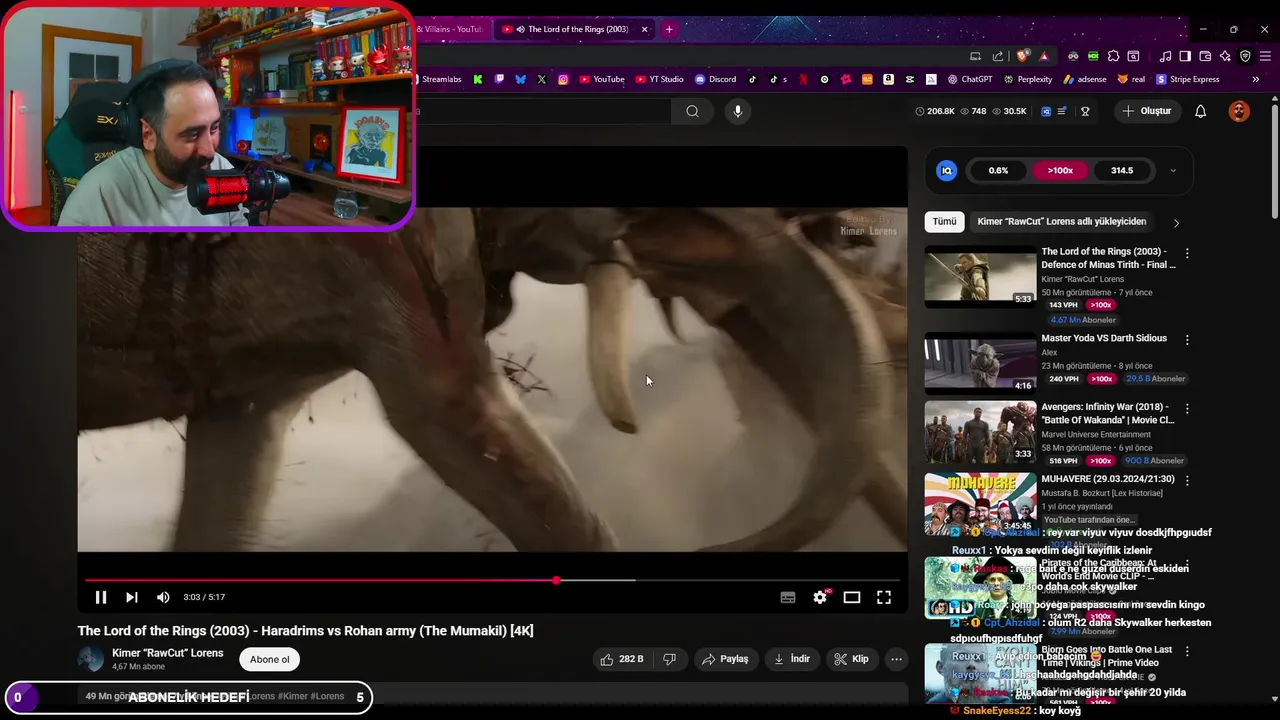Open video player settings gear
Viewport: 1280px width, 720px height.
pyautogui.click(x=820, y=597)
